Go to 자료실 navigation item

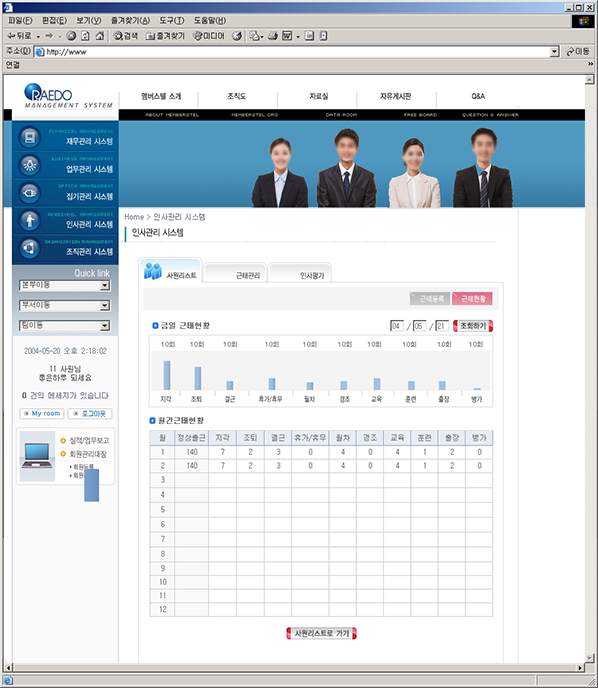coord(319,96)
